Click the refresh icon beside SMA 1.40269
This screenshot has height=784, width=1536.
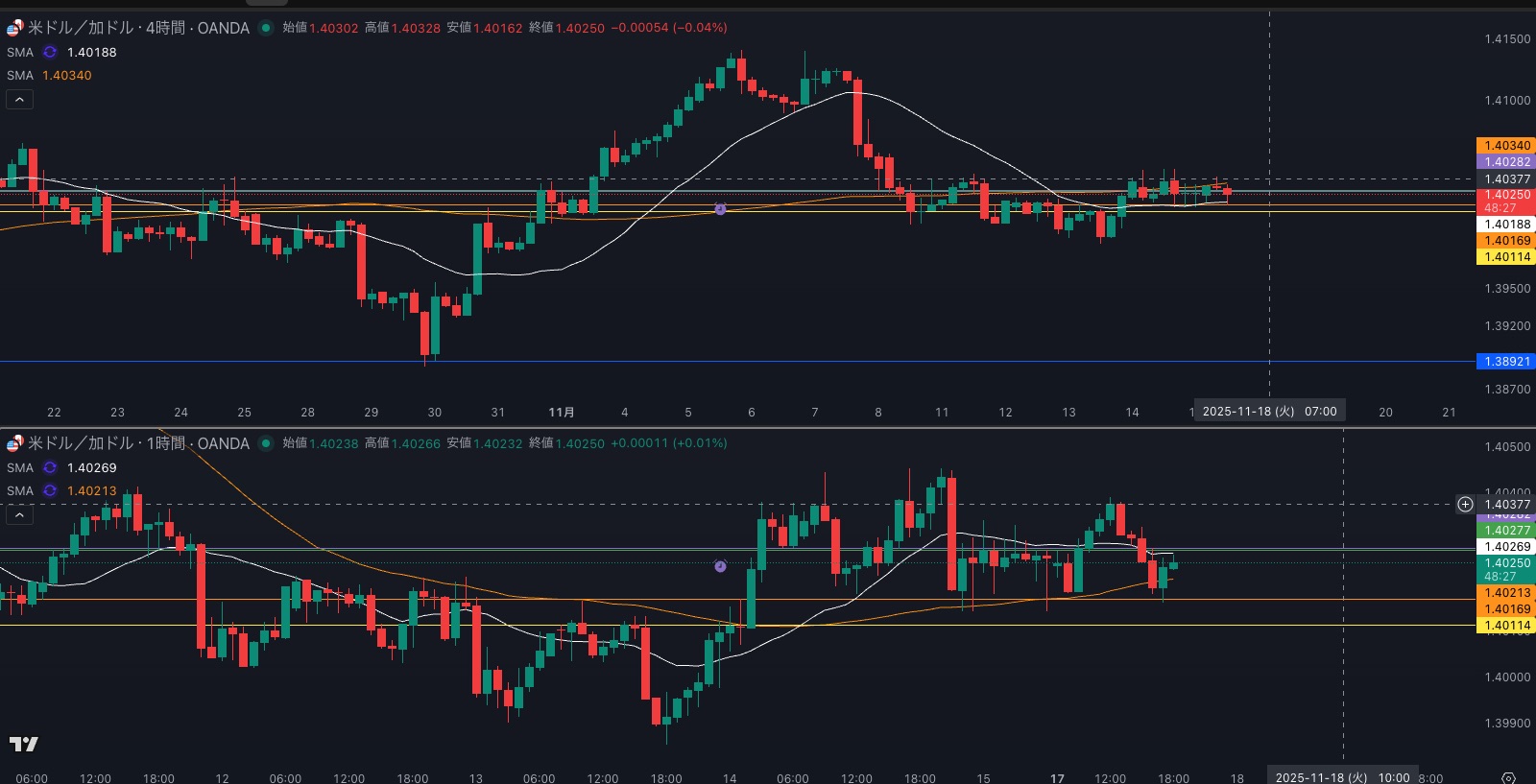[50, 468]
